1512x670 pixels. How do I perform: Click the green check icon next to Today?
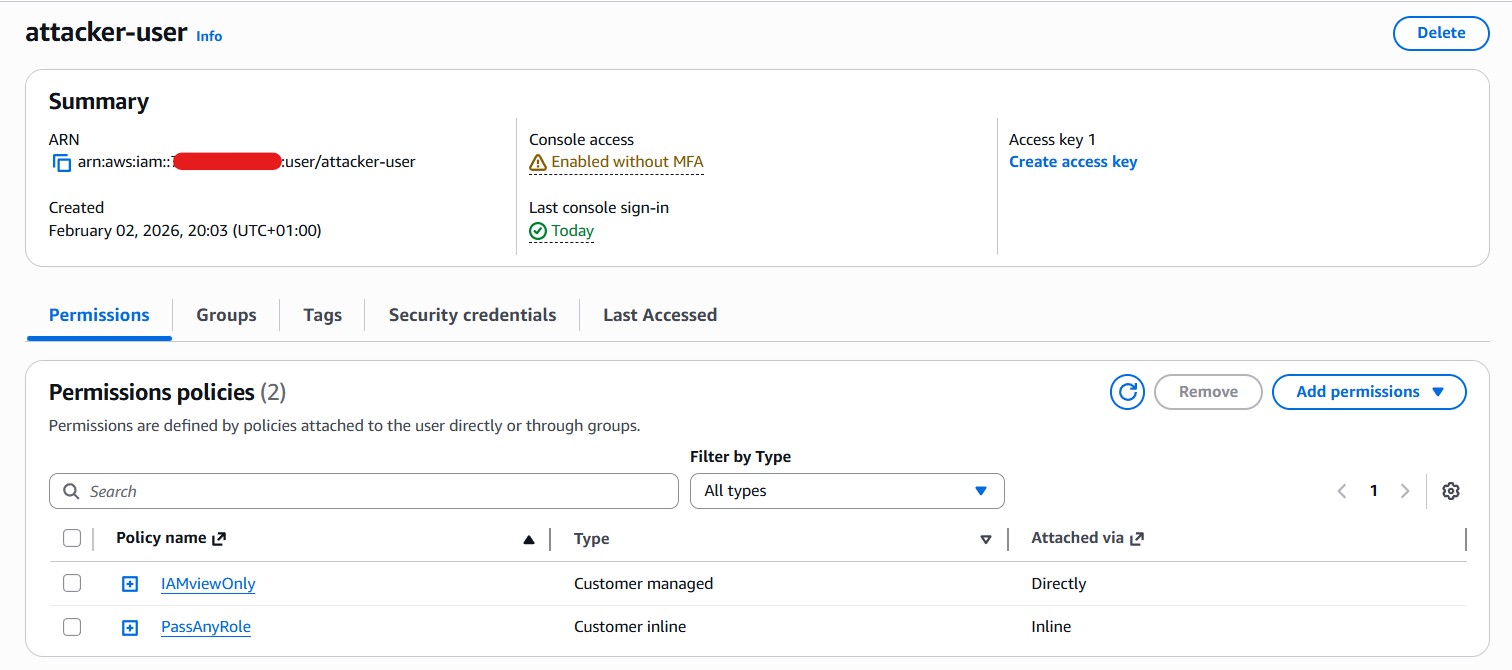pos(538,230)
